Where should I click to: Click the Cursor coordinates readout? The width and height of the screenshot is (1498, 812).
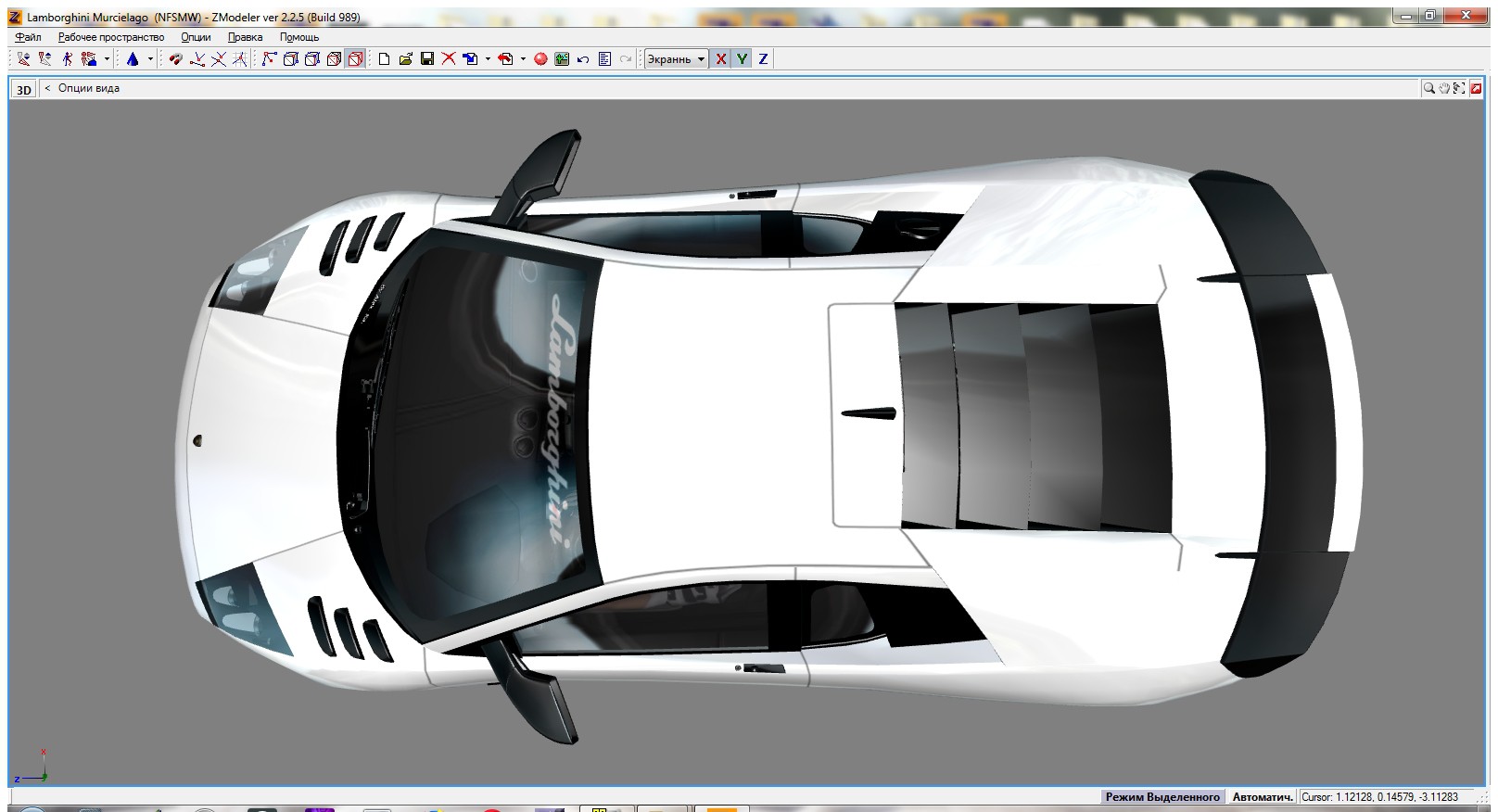(x=1386, y=797)
